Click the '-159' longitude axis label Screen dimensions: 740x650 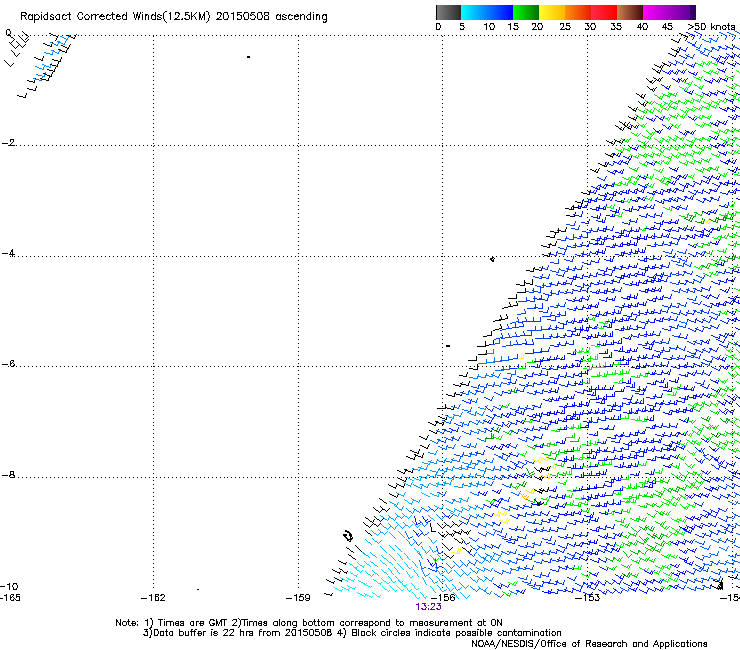click(298, 598)
